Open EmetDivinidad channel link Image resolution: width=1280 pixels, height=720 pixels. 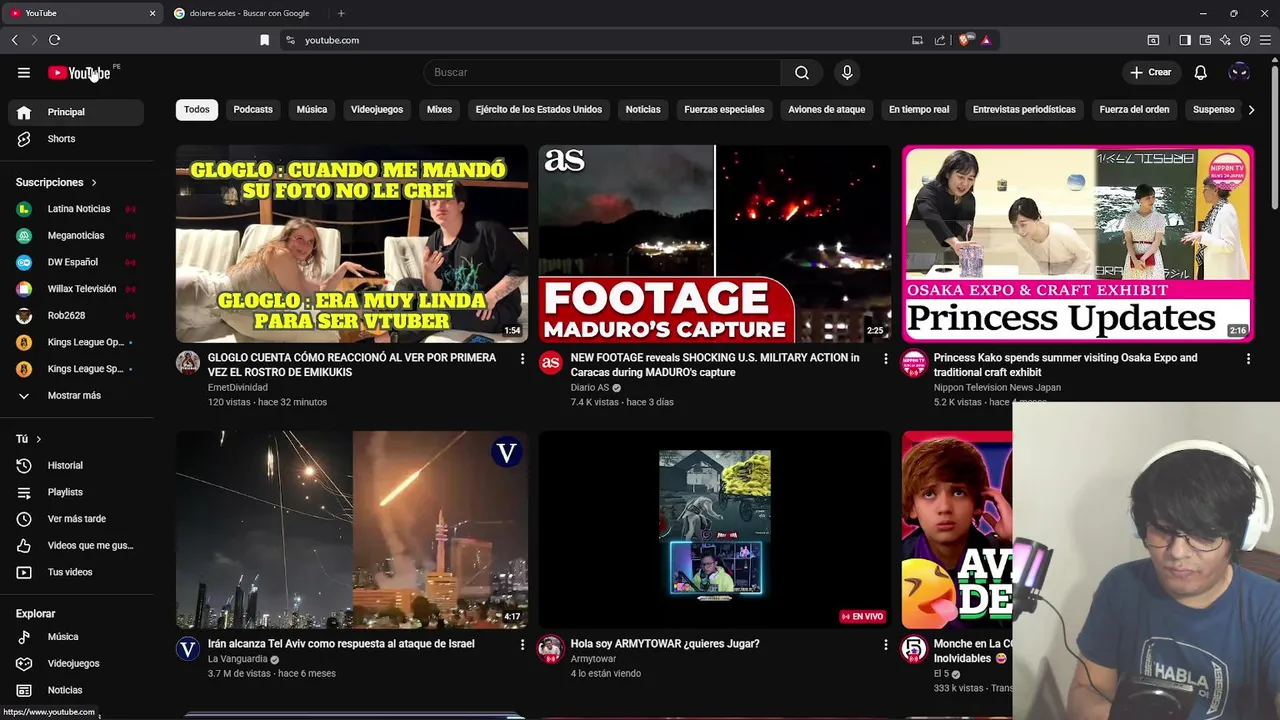coord(238,387)
